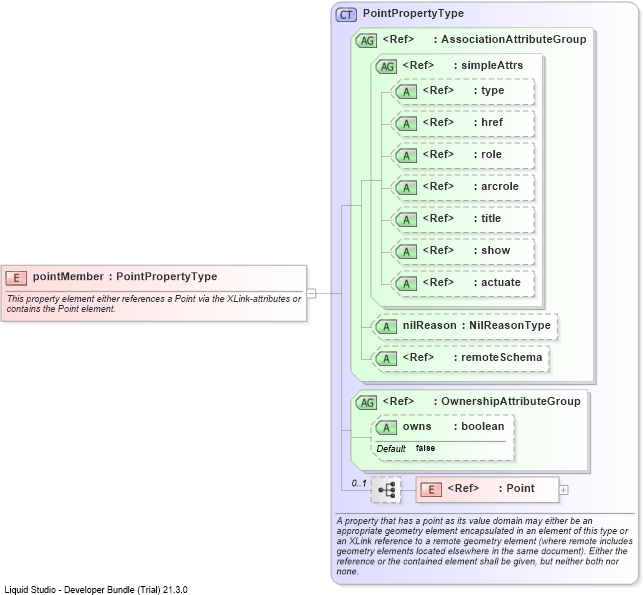
Task: Click the CT icon of PointPropertyType
Action: pos(346,15)
